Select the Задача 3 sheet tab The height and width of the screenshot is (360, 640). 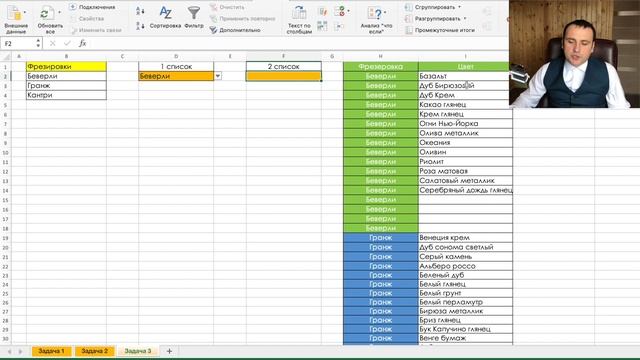pyautogui.click(x=138, y=351)
